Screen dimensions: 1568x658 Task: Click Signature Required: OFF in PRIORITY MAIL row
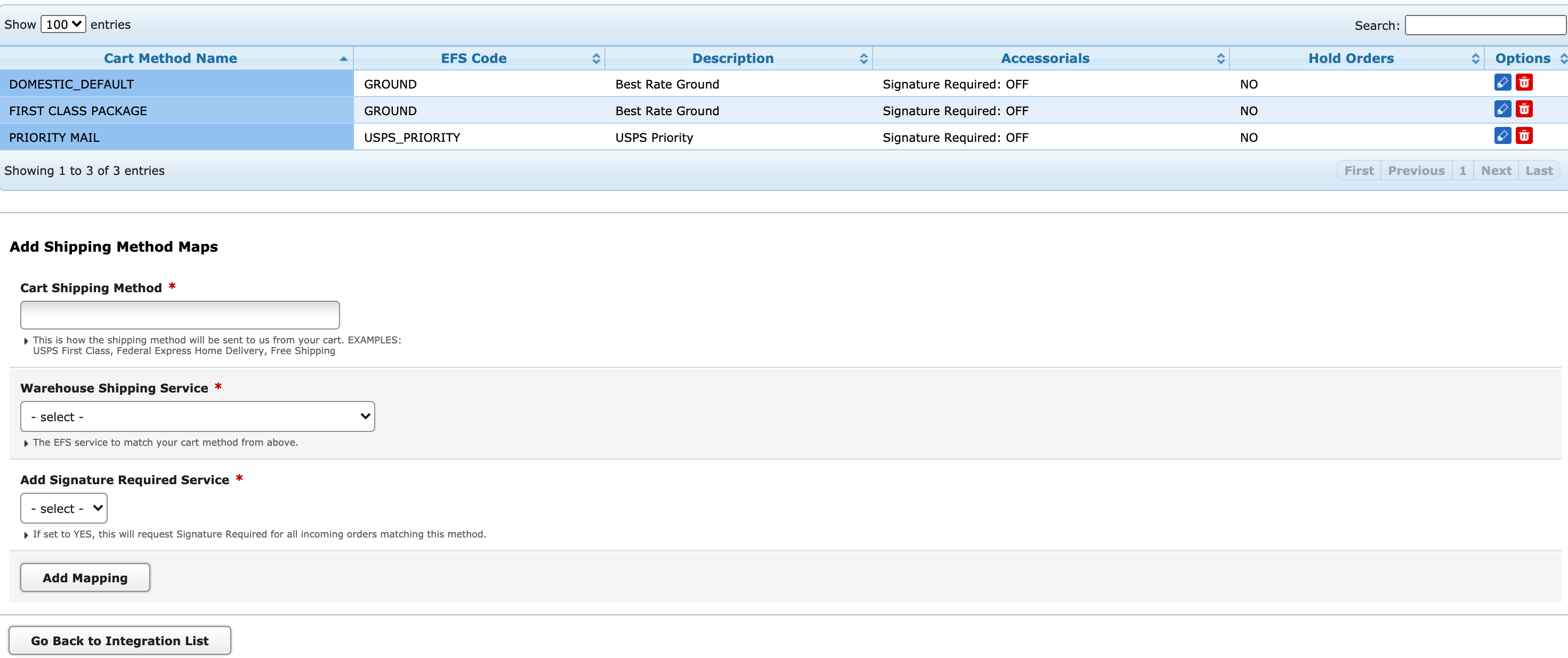pos(956,138)
